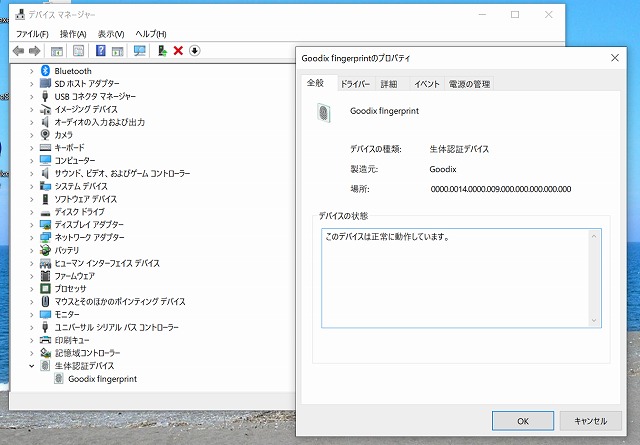Expand the SD ホスト アダプター node
This screenshot has width=640, height=445.
click(x=31, y=84)
